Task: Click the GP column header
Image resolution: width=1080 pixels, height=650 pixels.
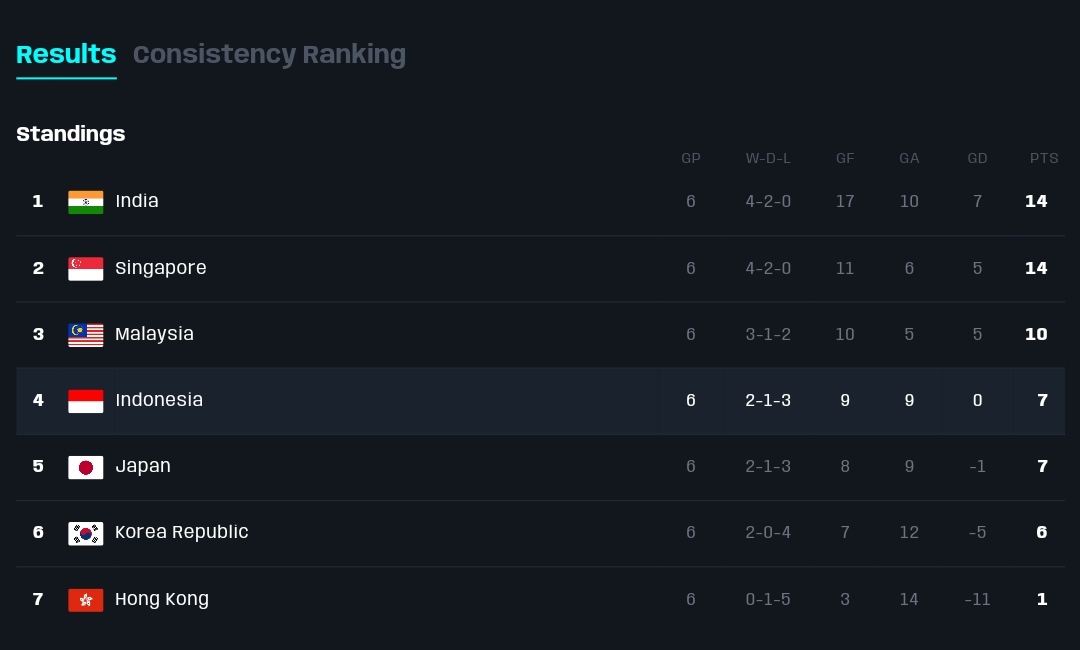Action: coord(691,158)
